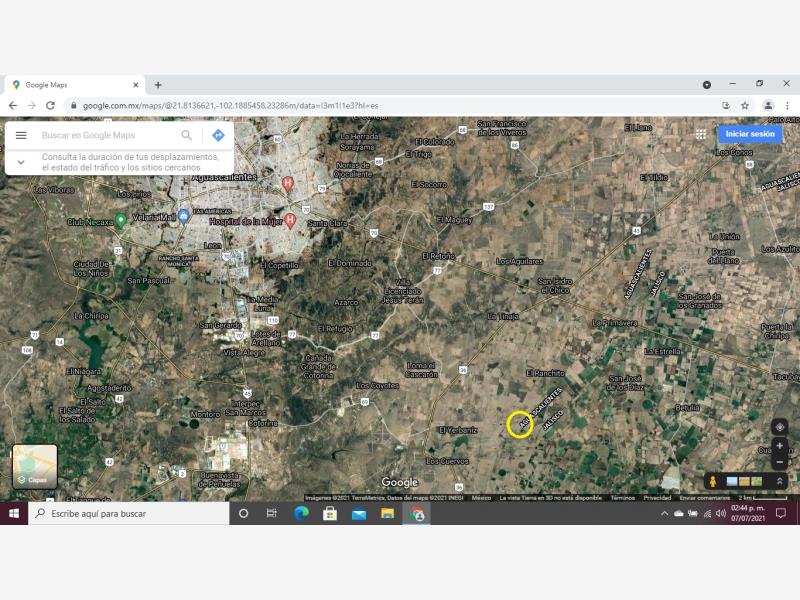Click the Windows taskbar search box
The height and width of the screenshot is (600, 800).
pos(129,513)
